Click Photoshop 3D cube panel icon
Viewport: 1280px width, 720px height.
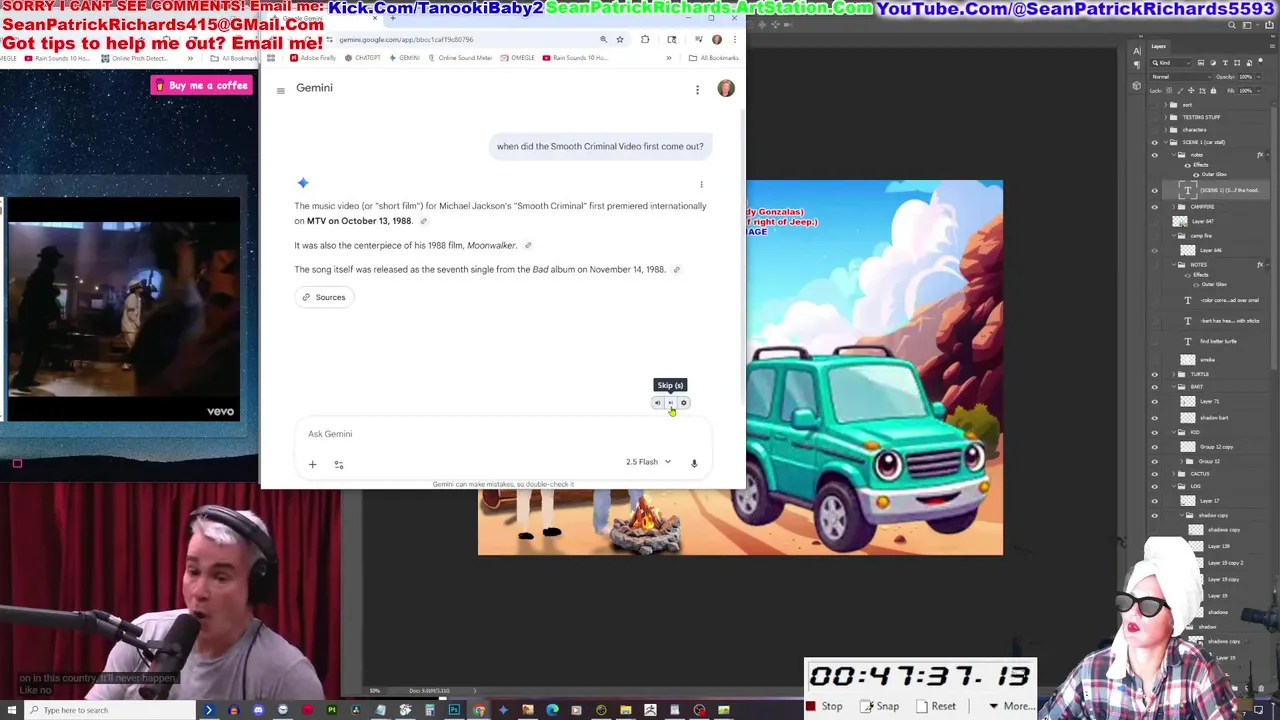[1137, 86]
